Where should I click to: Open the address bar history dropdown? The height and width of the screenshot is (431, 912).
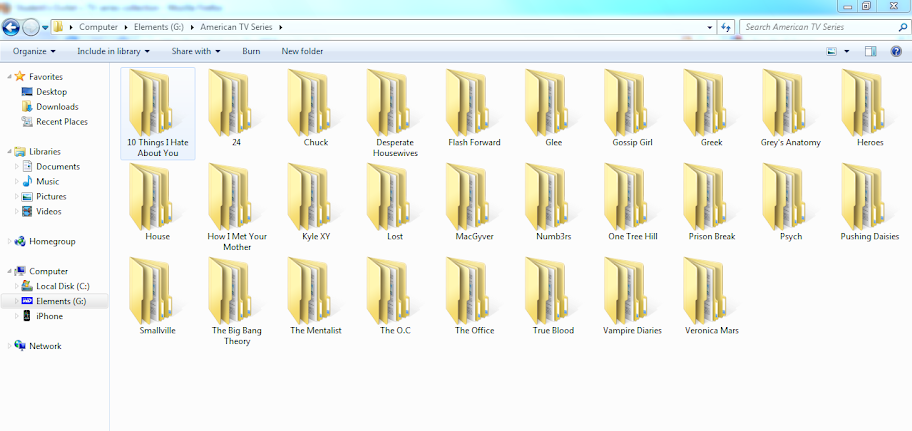coord(710,27)
